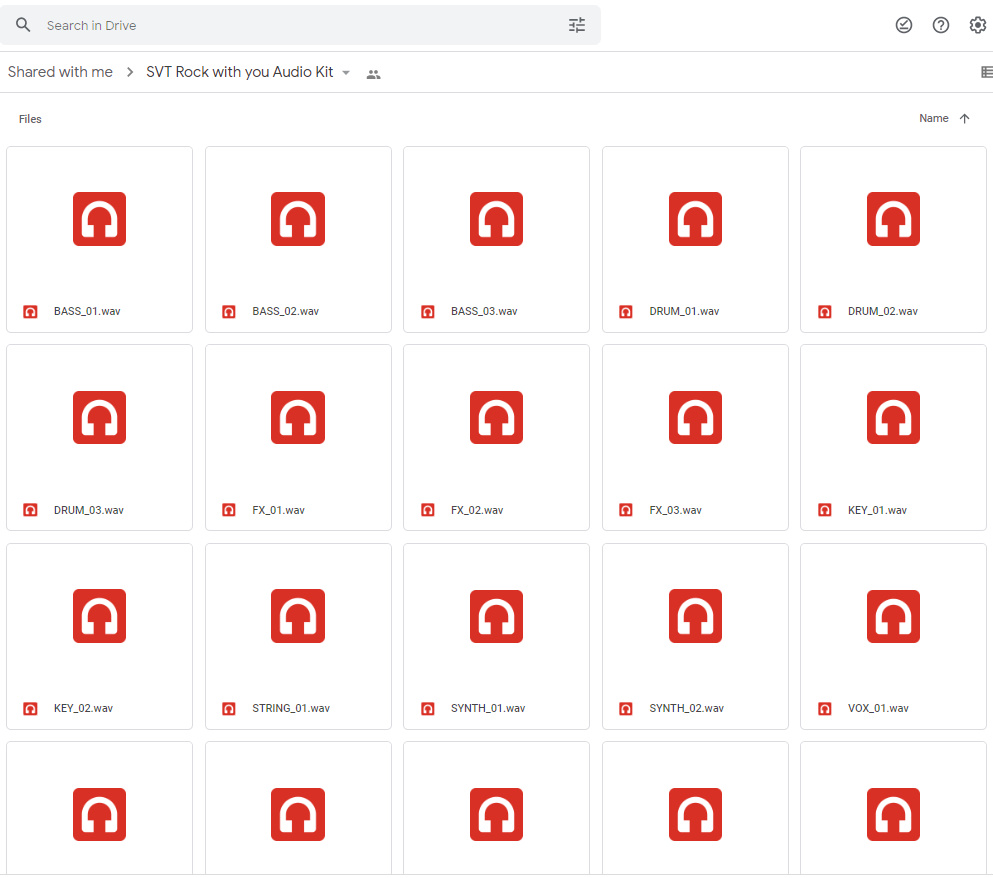
Task: Click the small audio icon beside BASS_01.wav
Action: tap(30, 312)
